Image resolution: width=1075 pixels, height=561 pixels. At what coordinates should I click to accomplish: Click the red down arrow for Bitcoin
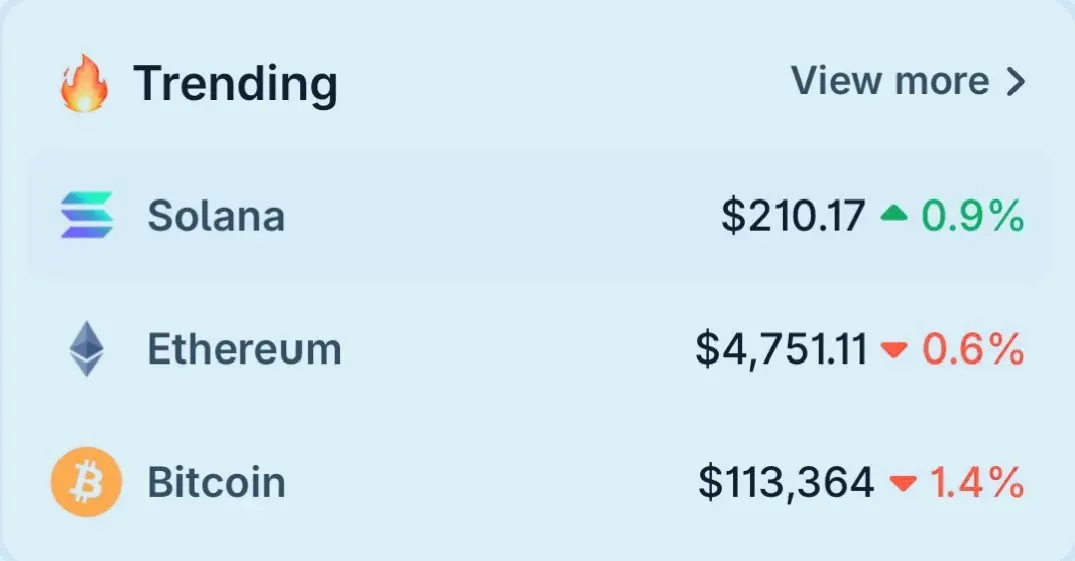click(902, 484)
